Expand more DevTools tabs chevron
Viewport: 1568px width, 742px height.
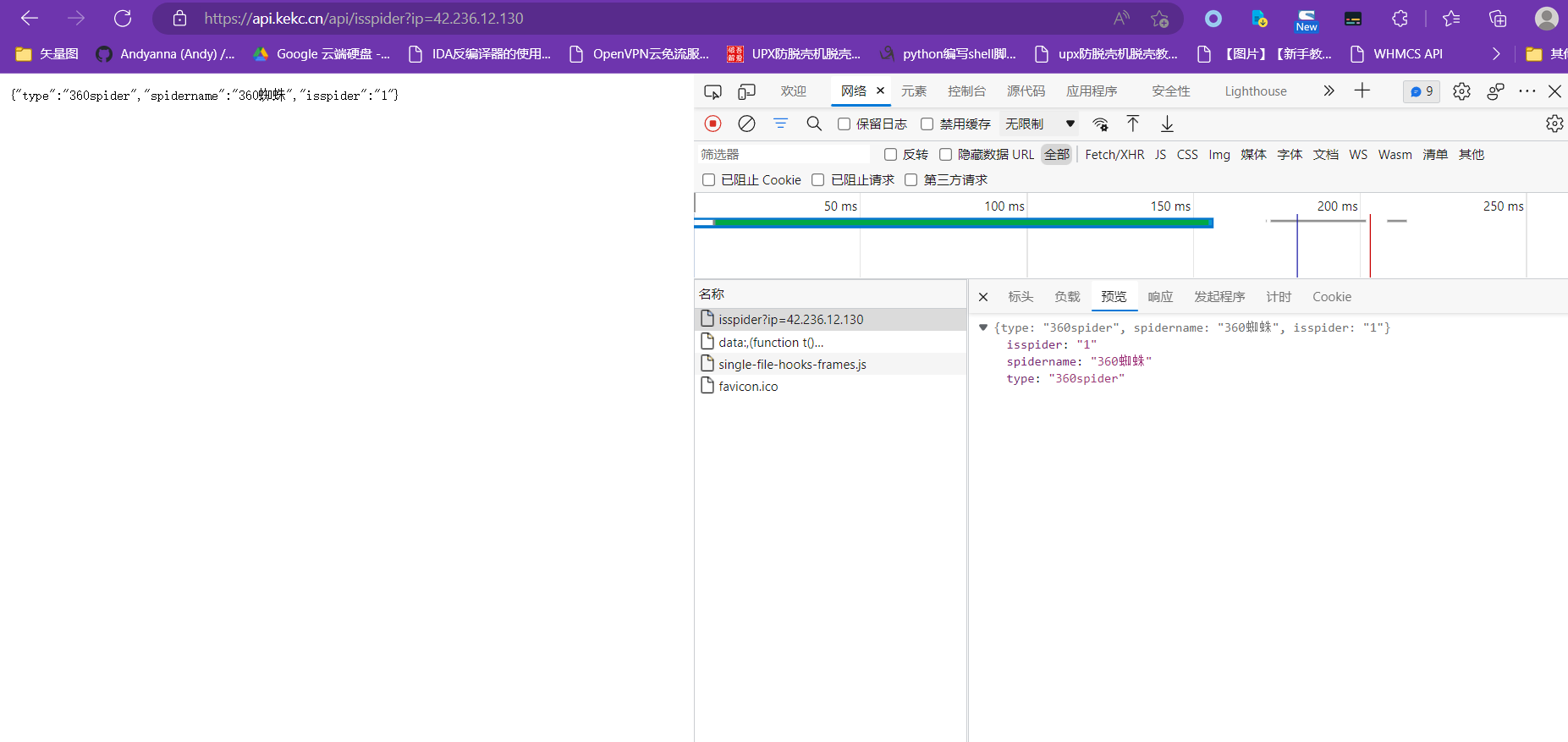[1329, 91]
